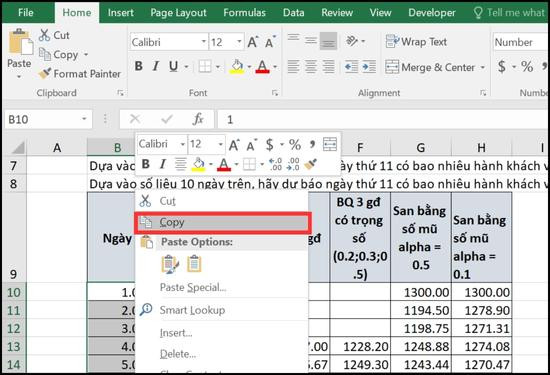Open Clipboard dialog launcher

(x=120, y=93)
